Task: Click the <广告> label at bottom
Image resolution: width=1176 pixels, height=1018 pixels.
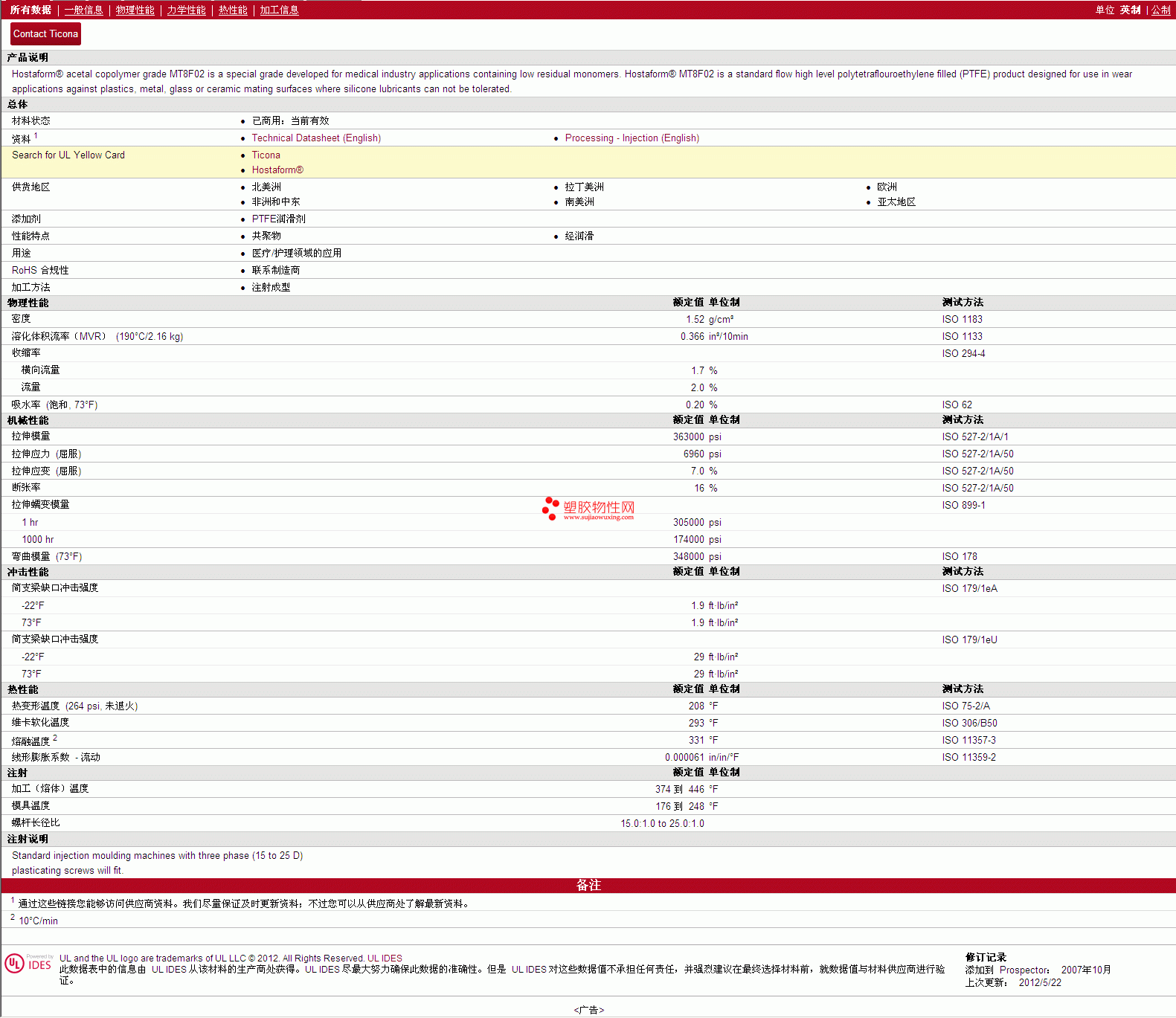Action: (x=588, y=1010)
